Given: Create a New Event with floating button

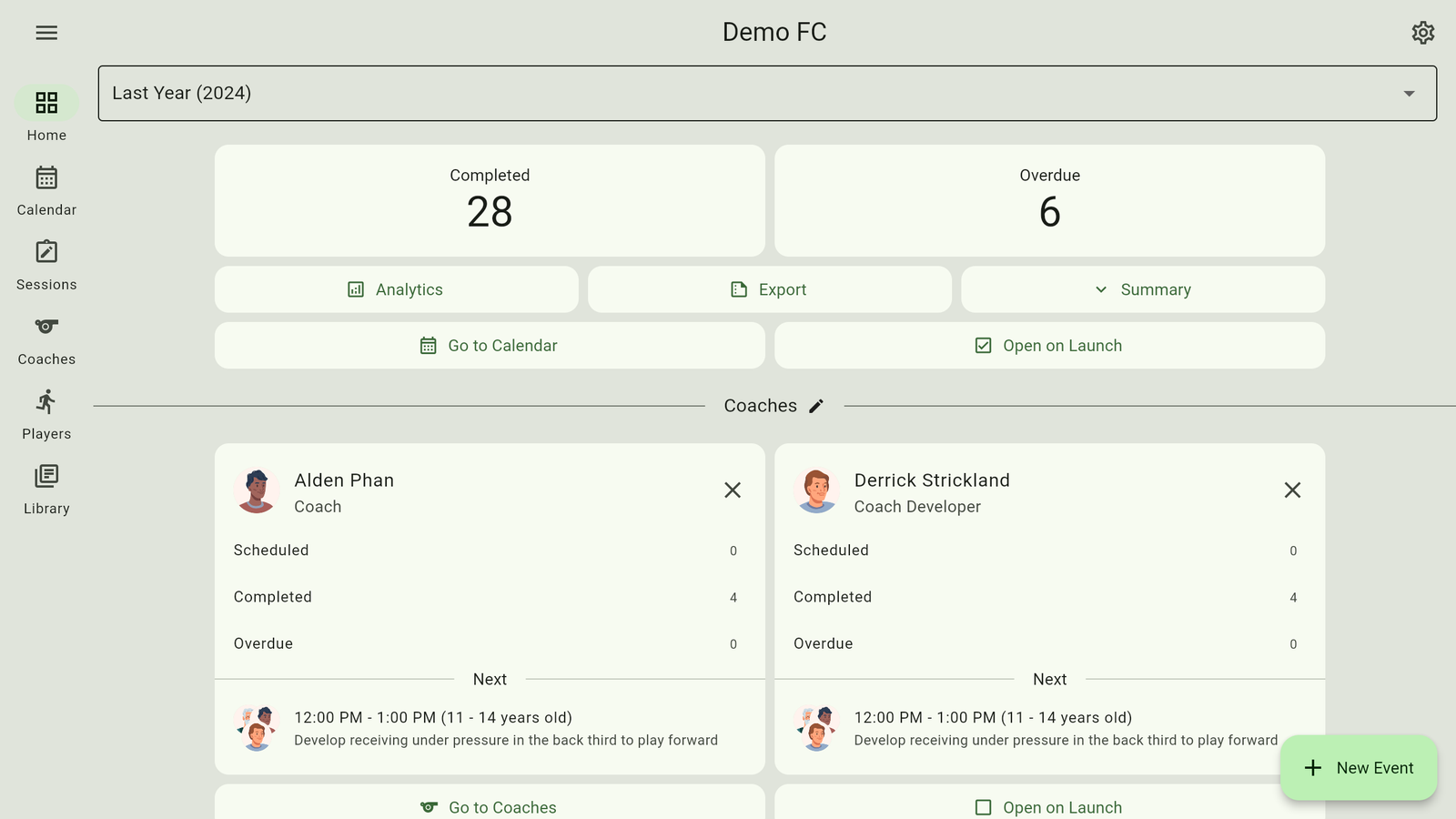Looking at the screenshot, I should click(1359, 768).
